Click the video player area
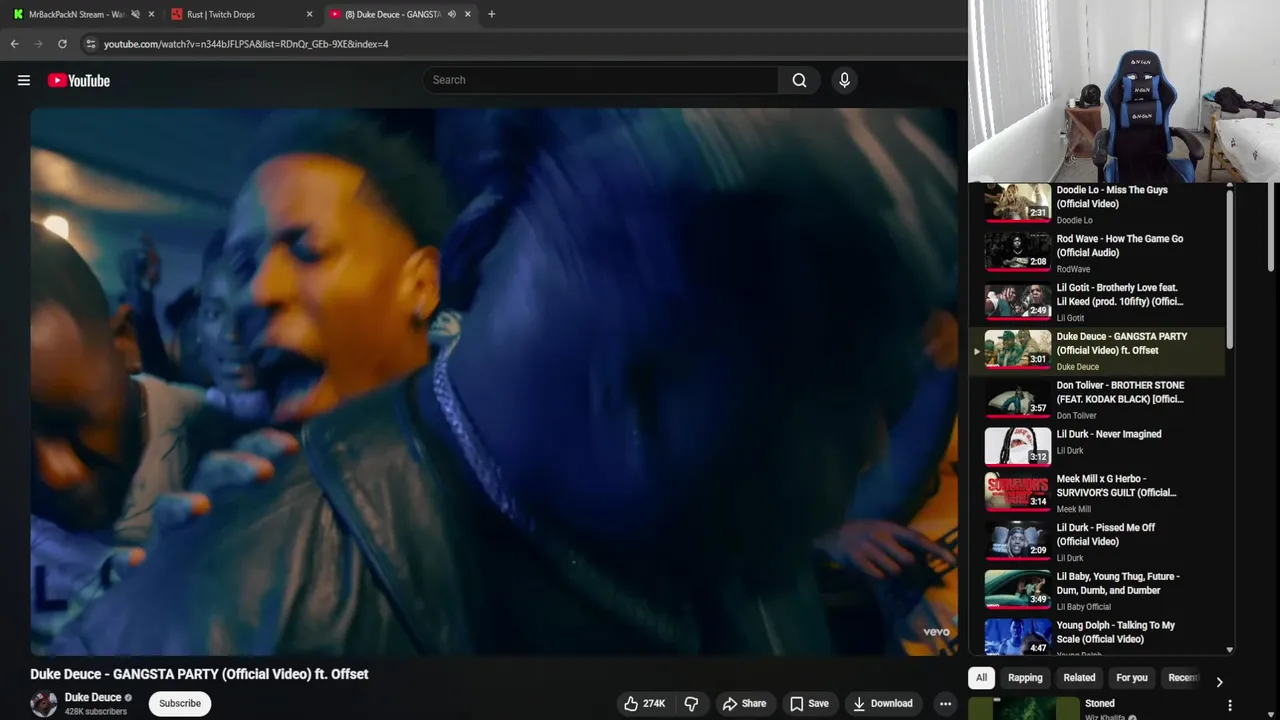The height and width of the screenshot is (720, 1280). [x=494, y=382]
